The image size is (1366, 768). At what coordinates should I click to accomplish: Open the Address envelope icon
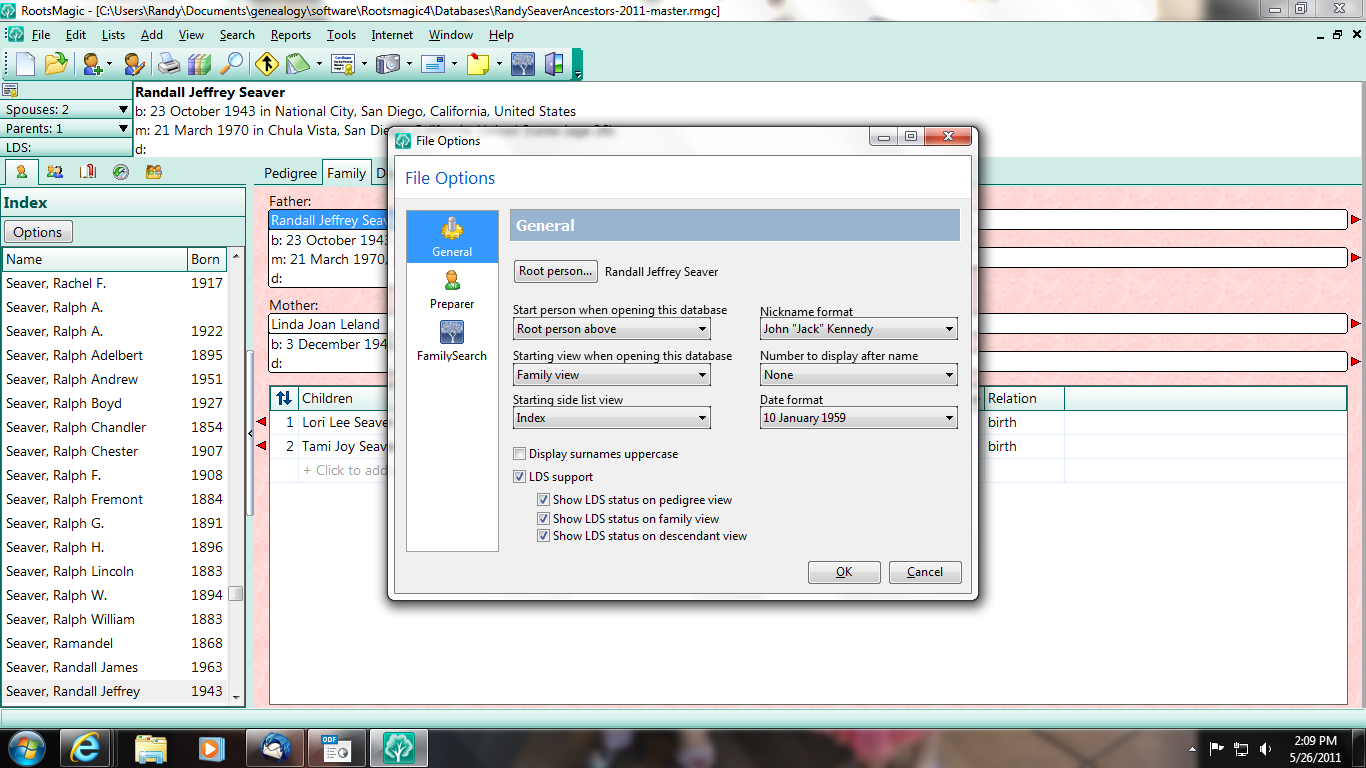pyautogui.click(x=433, y=64)
